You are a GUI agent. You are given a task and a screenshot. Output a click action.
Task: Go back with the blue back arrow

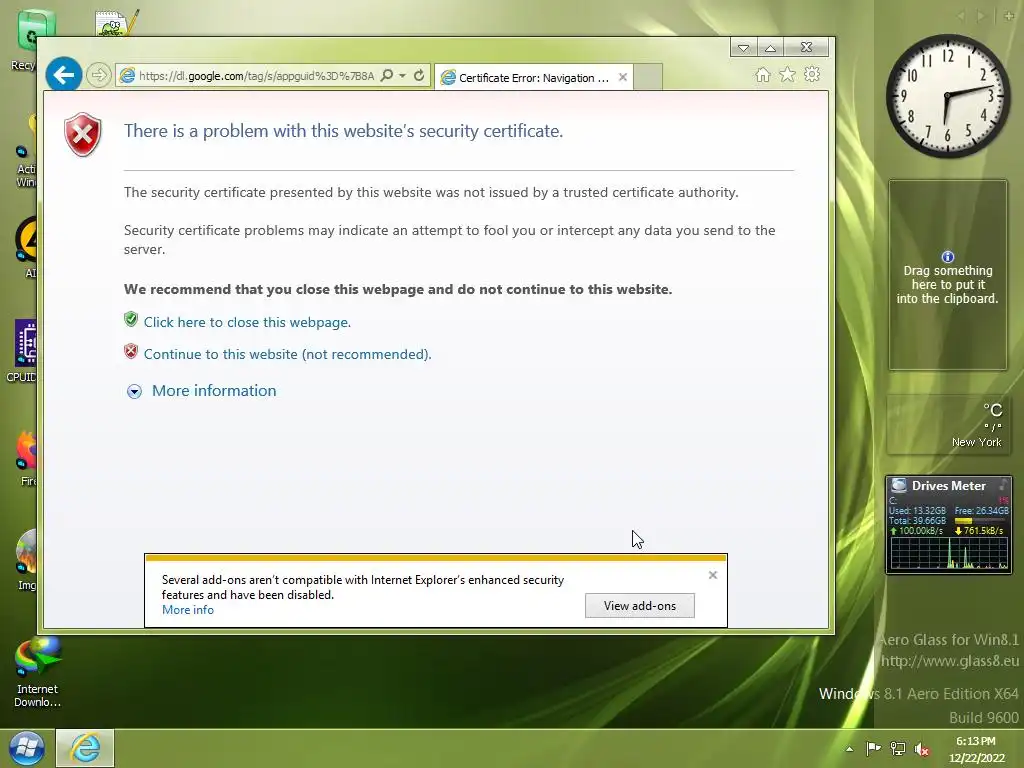pos(63,75)
